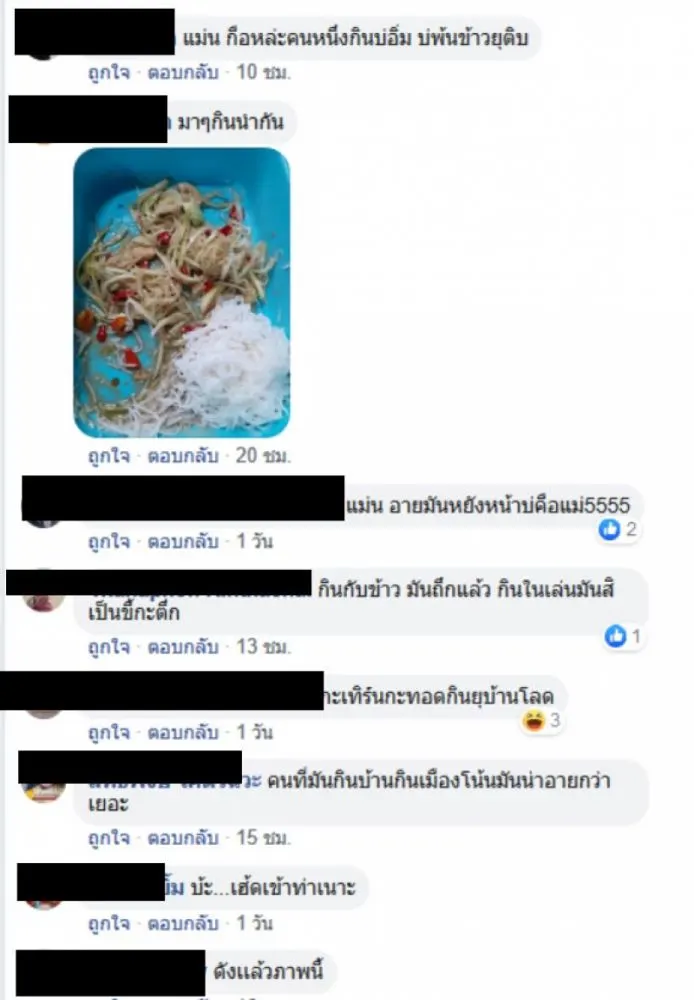Click the like reaction icon showing 2

pos(609,529)
